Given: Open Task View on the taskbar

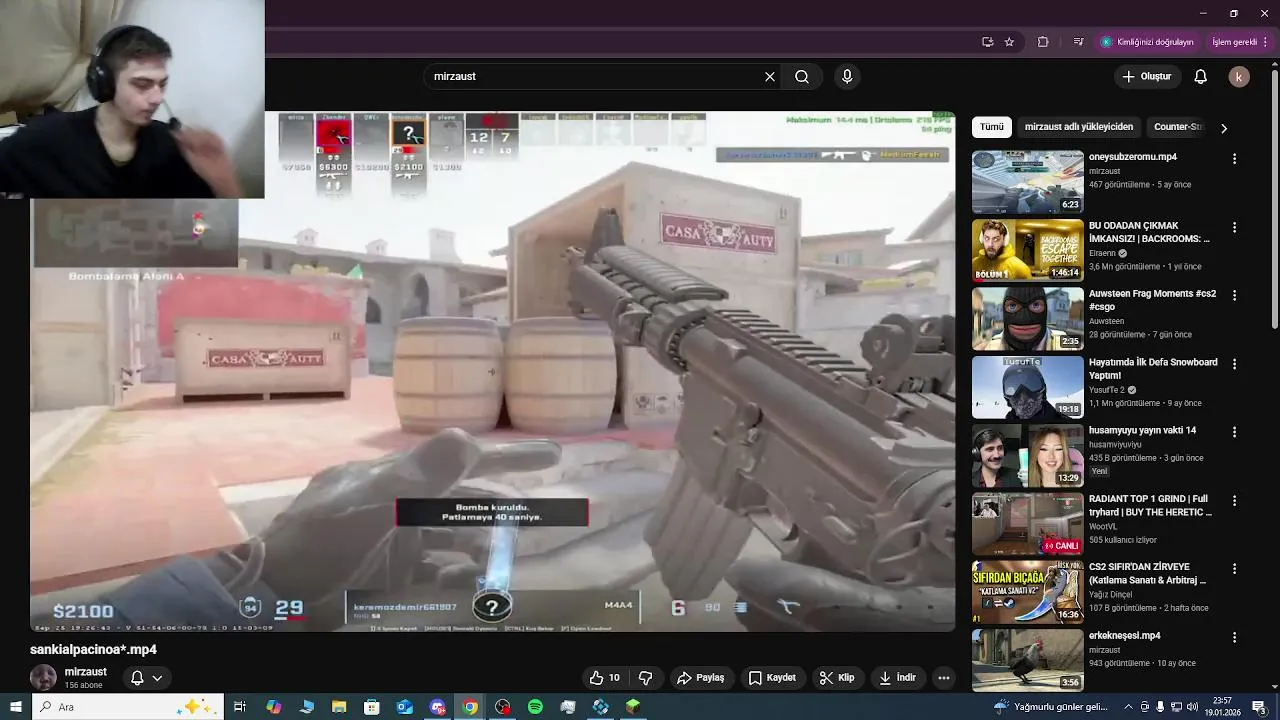Looking at the screenshot, I should pyautogui.click(x=240, y=707).
